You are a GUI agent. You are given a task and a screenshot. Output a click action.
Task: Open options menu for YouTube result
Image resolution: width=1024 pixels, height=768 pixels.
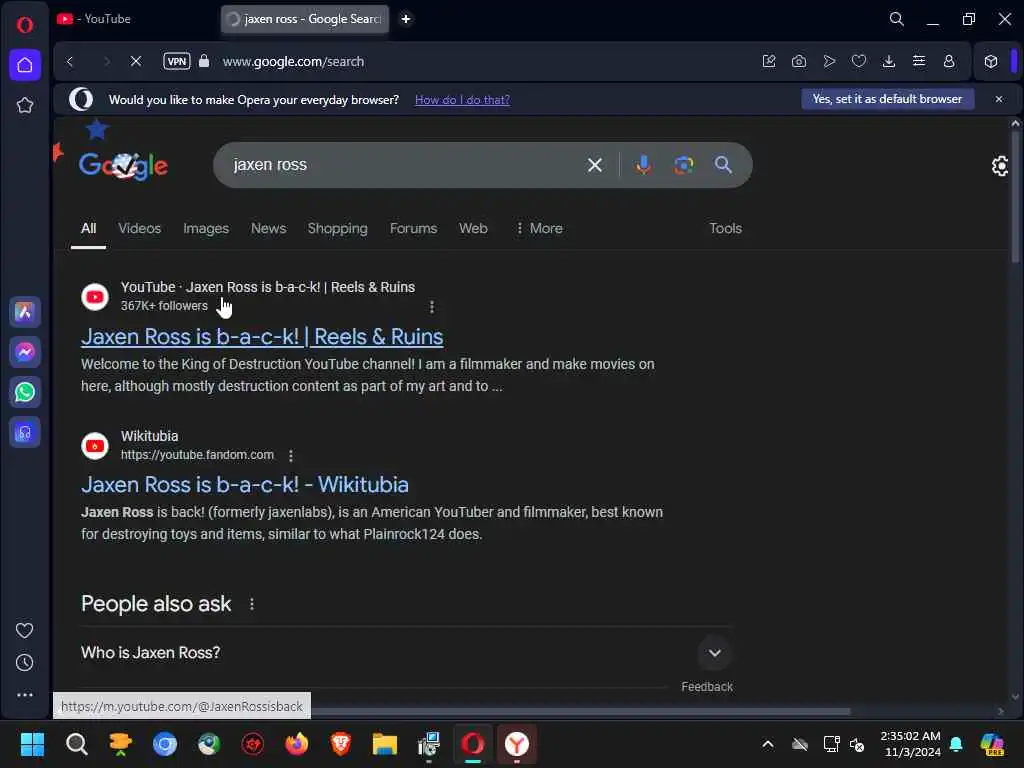(x=432, y=306)
